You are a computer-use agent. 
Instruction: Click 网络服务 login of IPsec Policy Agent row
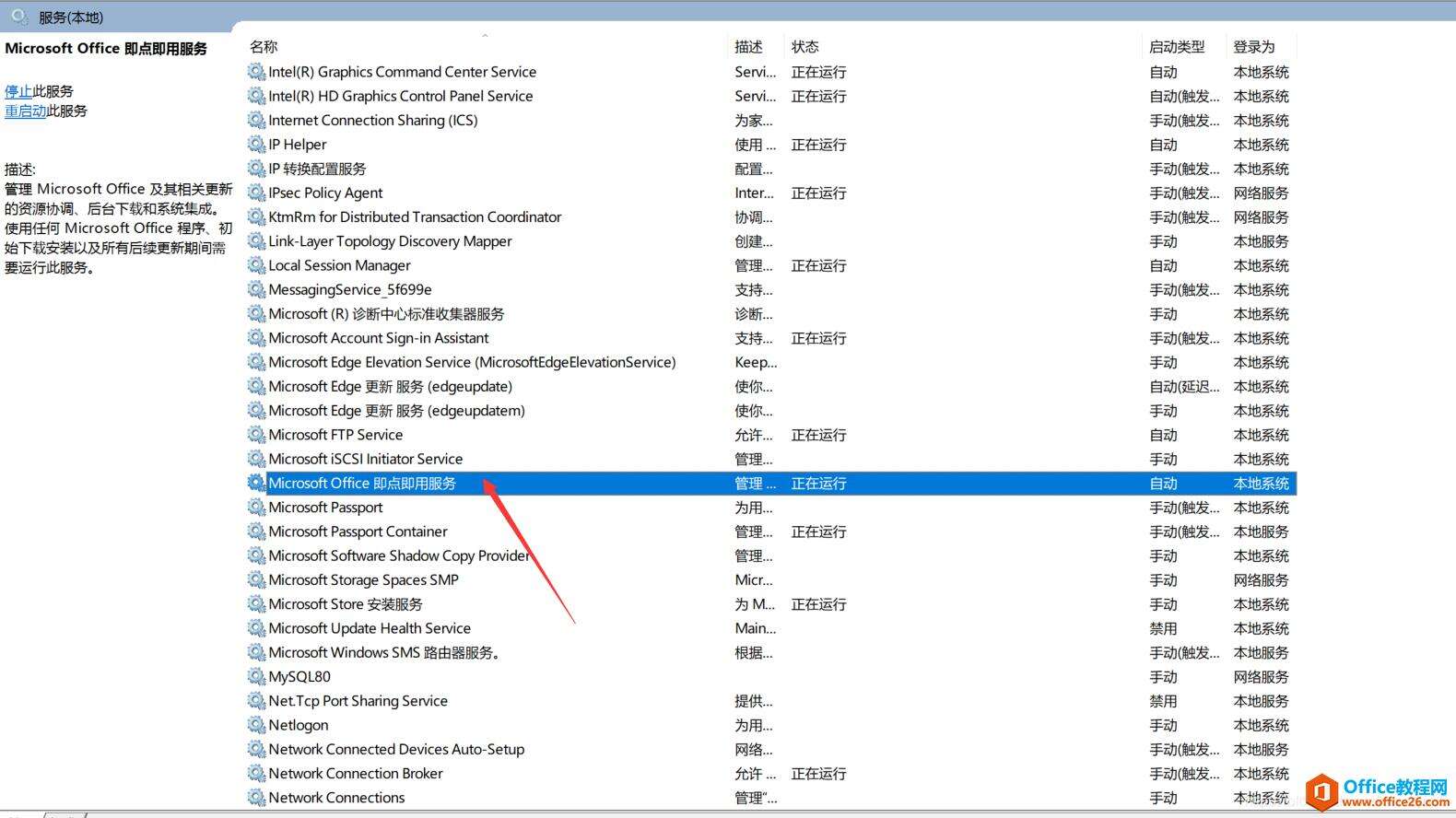click(x=1261, y=193)
